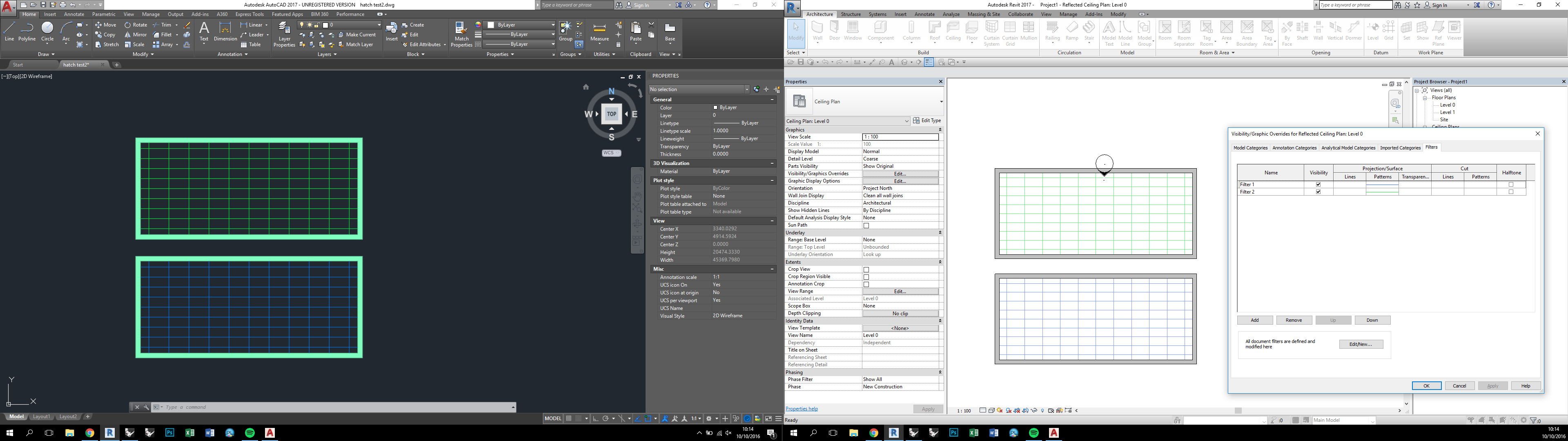Viewport: 1568px width, 441px height.
Task: Click the Properties help link
Action: coord(801,409)
